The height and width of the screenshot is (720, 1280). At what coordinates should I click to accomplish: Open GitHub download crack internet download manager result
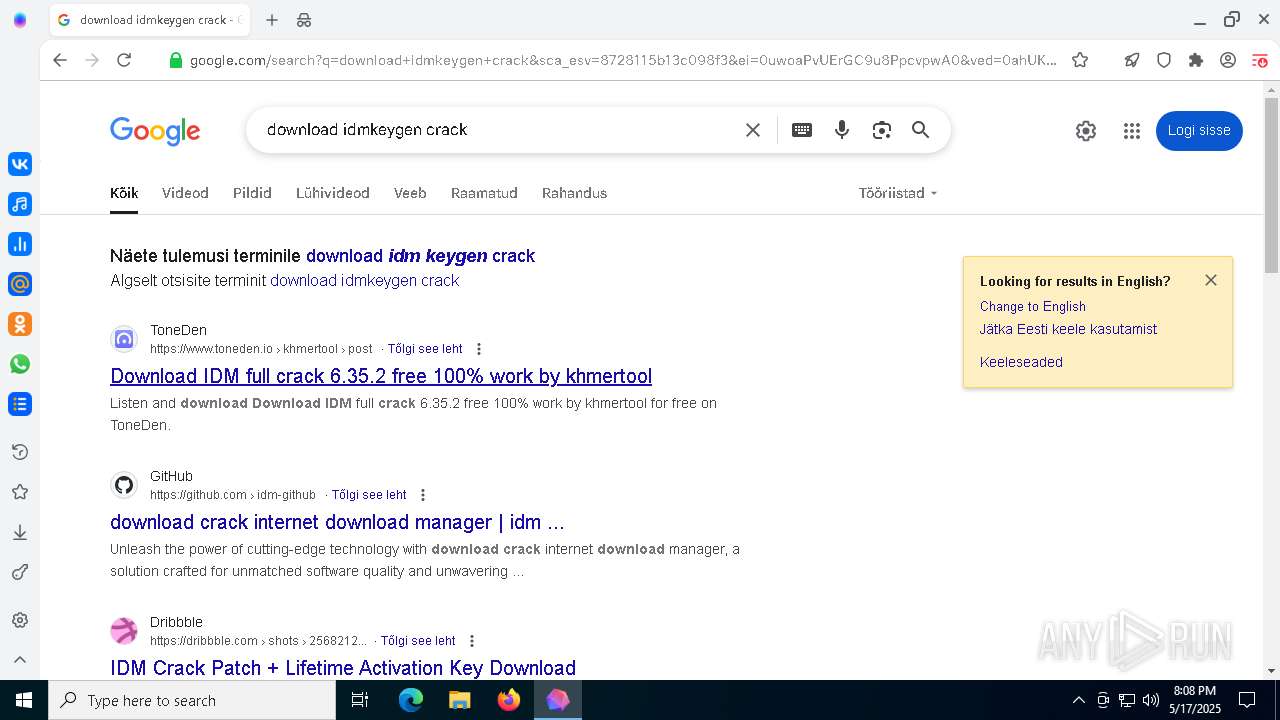[337, 522]
